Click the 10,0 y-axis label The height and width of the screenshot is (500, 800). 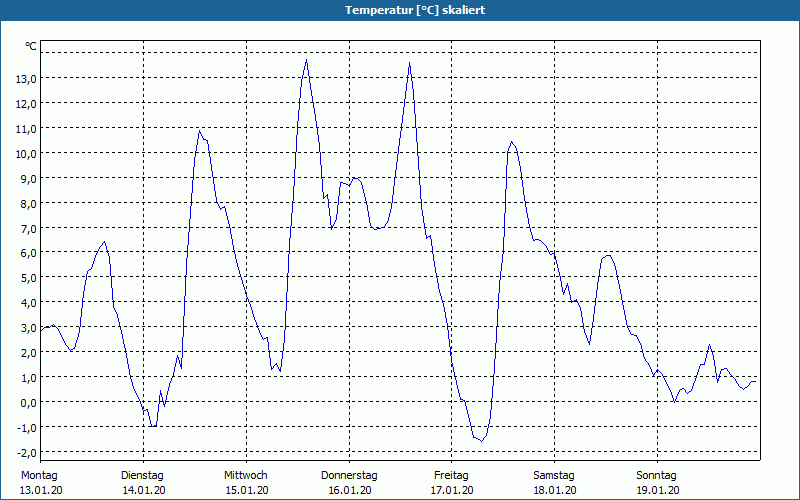26,154
